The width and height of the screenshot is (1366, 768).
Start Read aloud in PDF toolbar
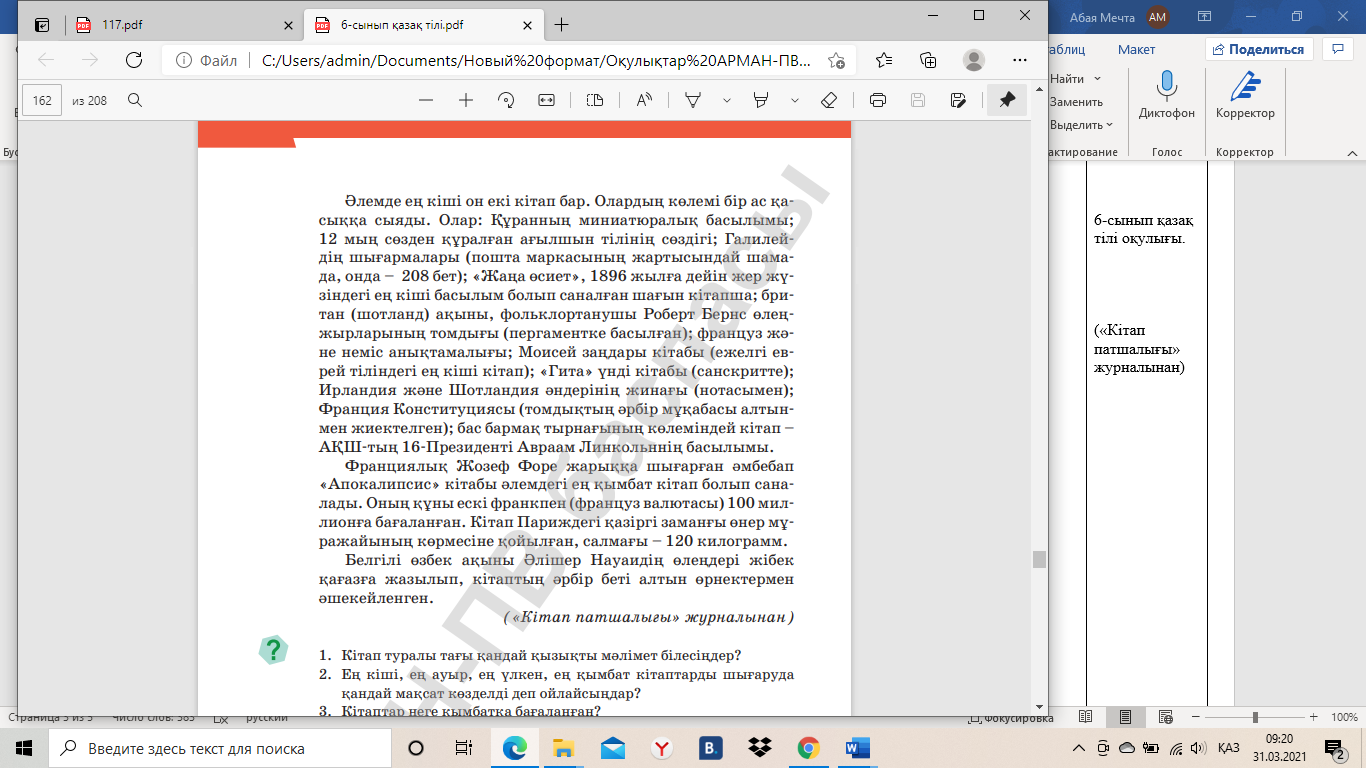click(x=644, y=100)
